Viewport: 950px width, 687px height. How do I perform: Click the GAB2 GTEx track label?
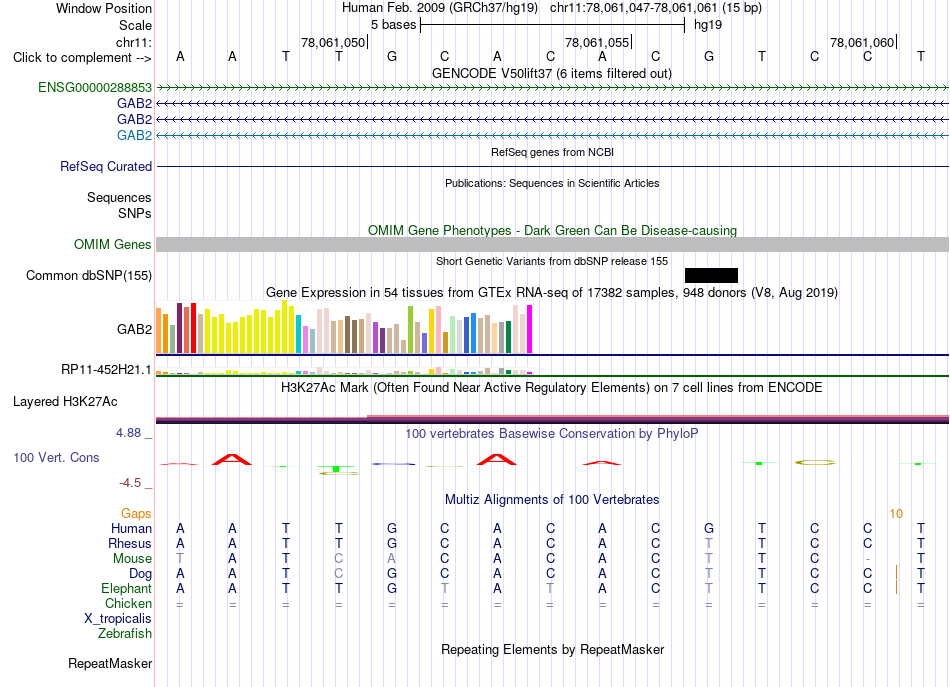(134, 329)
